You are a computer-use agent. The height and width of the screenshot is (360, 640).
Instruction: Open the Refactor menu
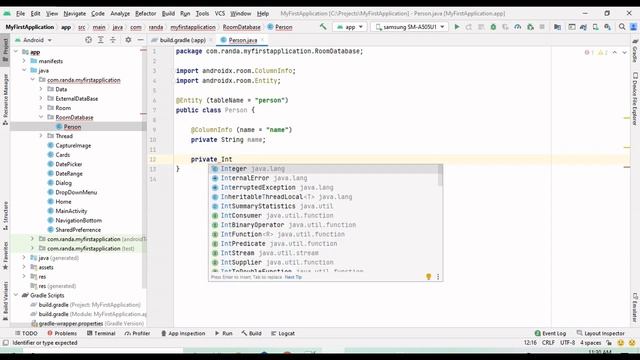coord(146,13)
